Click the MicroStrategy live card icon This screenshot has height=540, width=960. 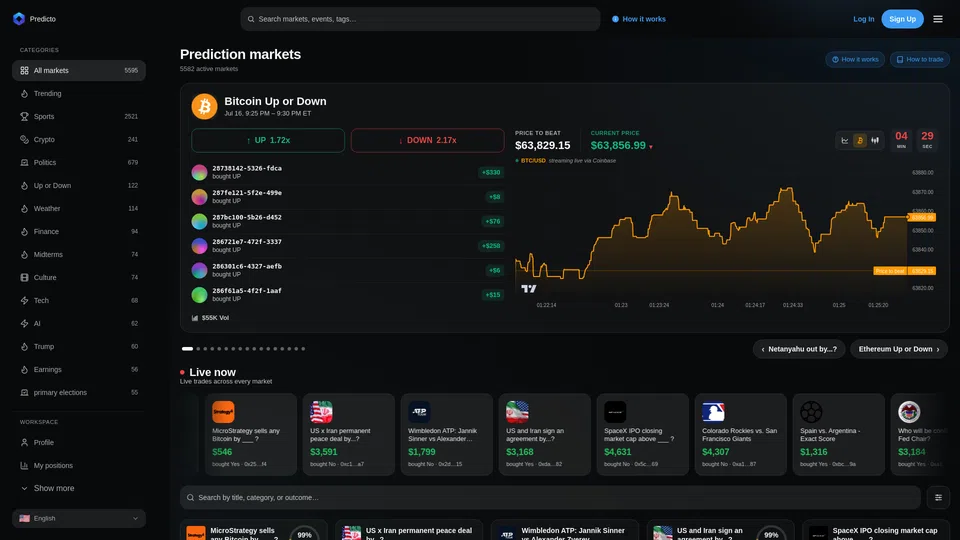click(x=223, y=412)
